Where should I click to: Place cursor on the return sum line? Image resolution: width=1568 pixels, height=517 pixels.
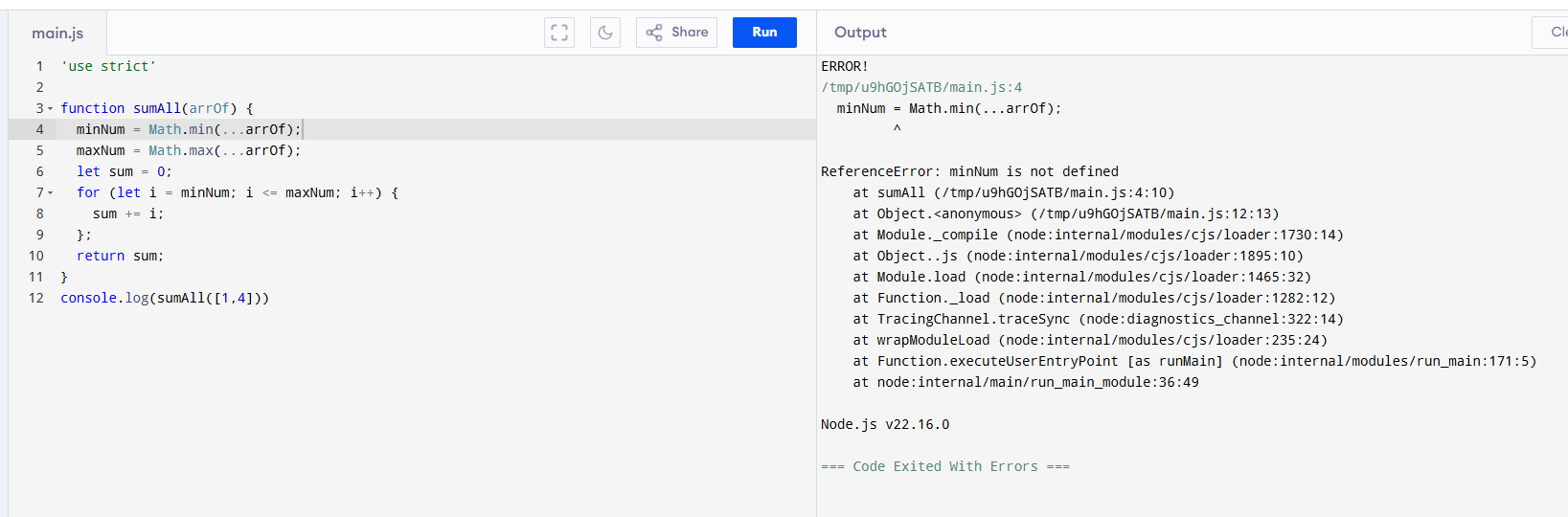click(121, 257)
